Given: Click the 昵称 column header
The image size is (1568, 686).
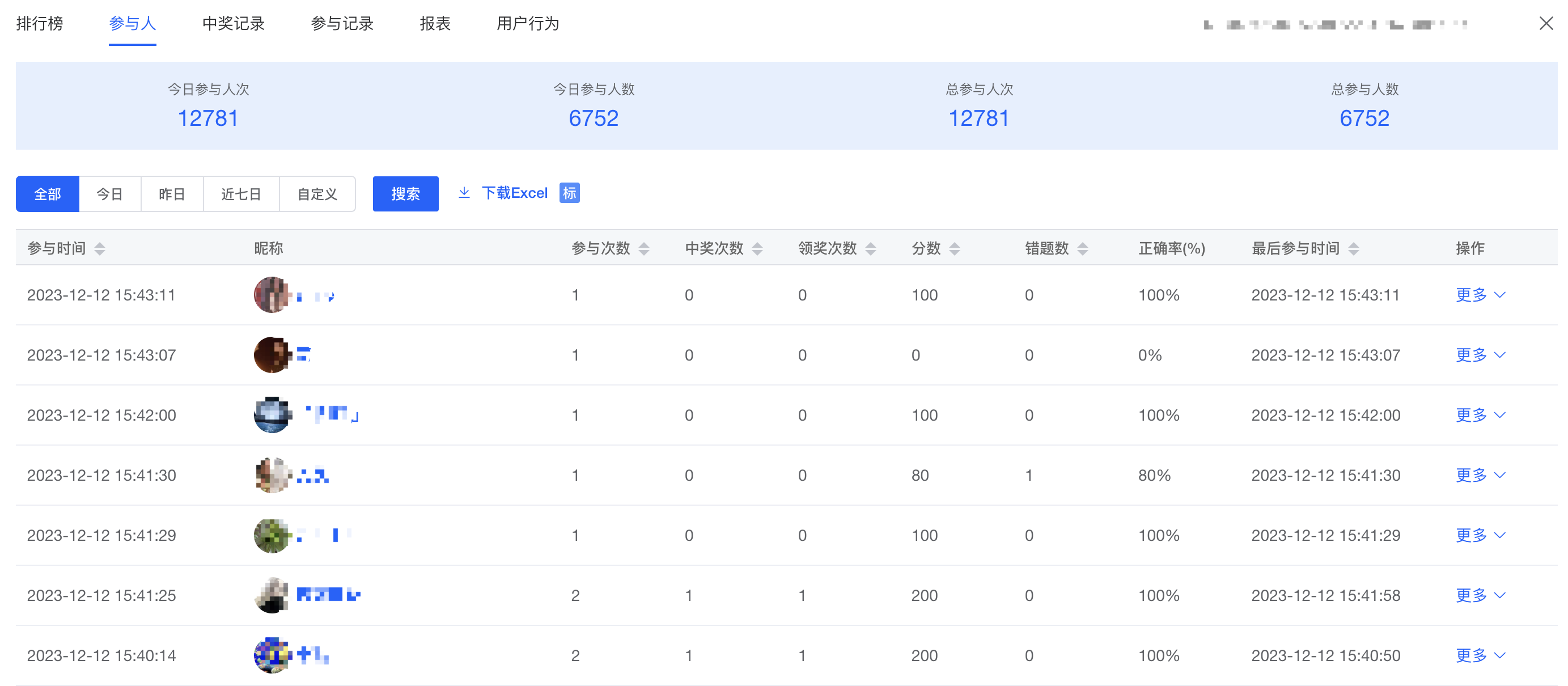Looking at the screenshot, I should click(269, 248).
